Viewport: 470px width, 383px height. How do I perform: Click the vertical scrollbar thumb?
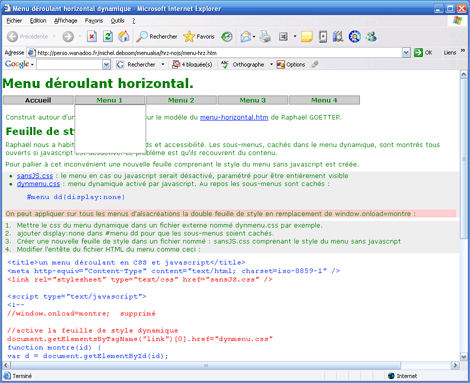tap(464, 159)
